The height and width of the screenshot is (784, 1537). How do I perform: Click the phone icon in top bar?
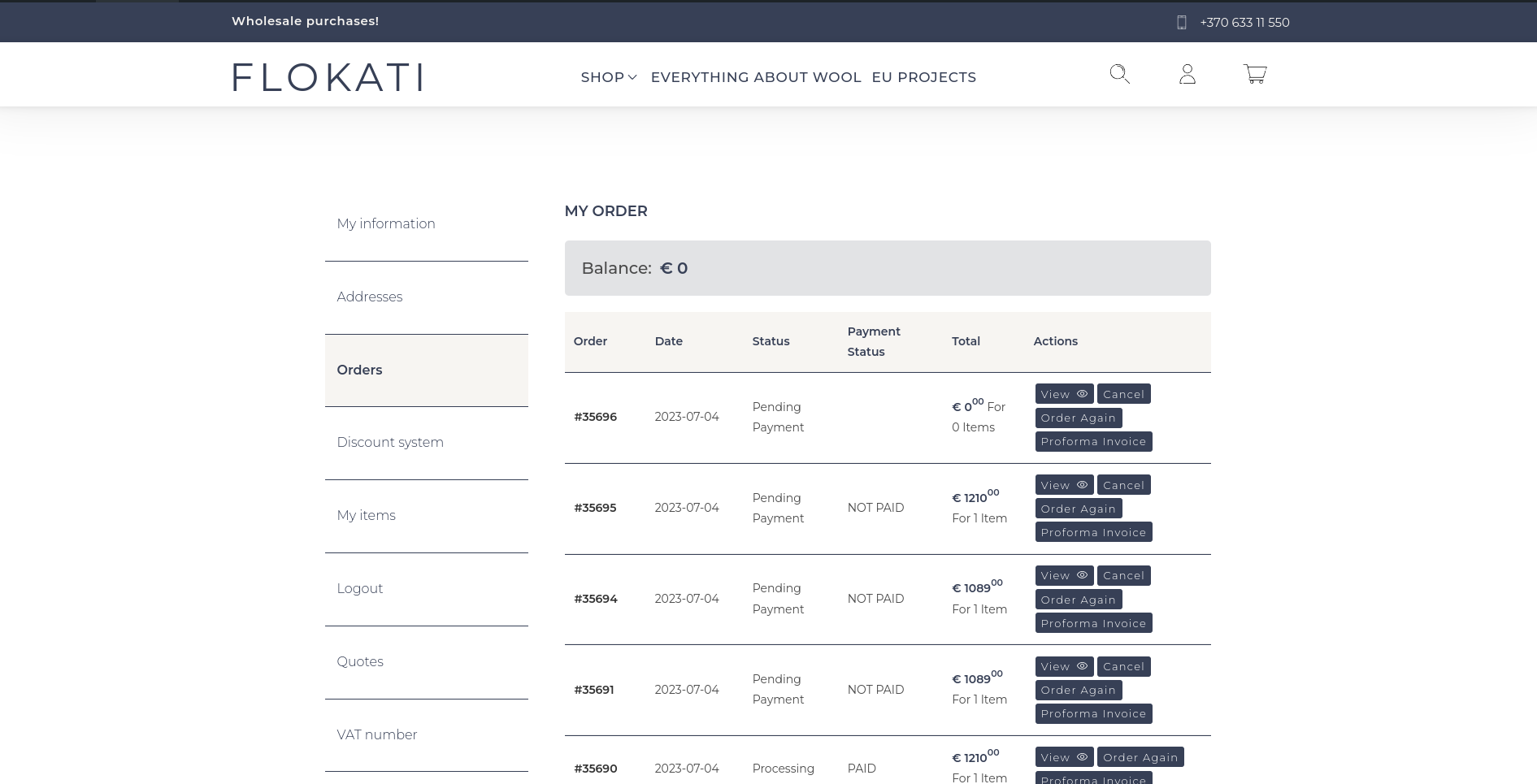click(1182, 23)
